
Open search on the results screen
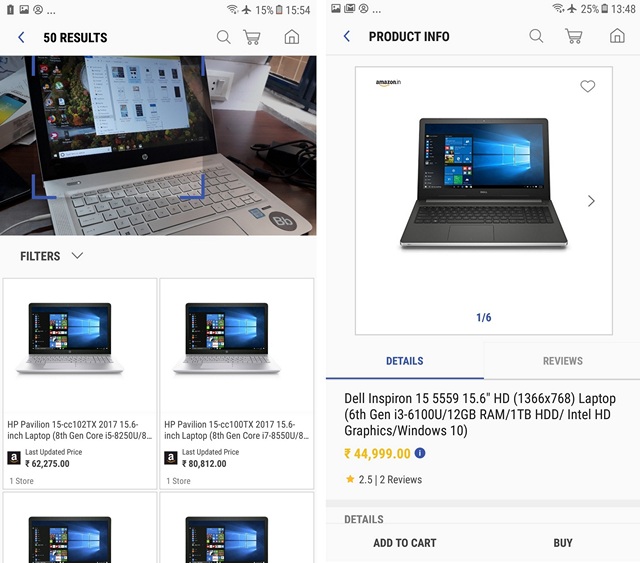pyautogui.click(x=223, y=37)
